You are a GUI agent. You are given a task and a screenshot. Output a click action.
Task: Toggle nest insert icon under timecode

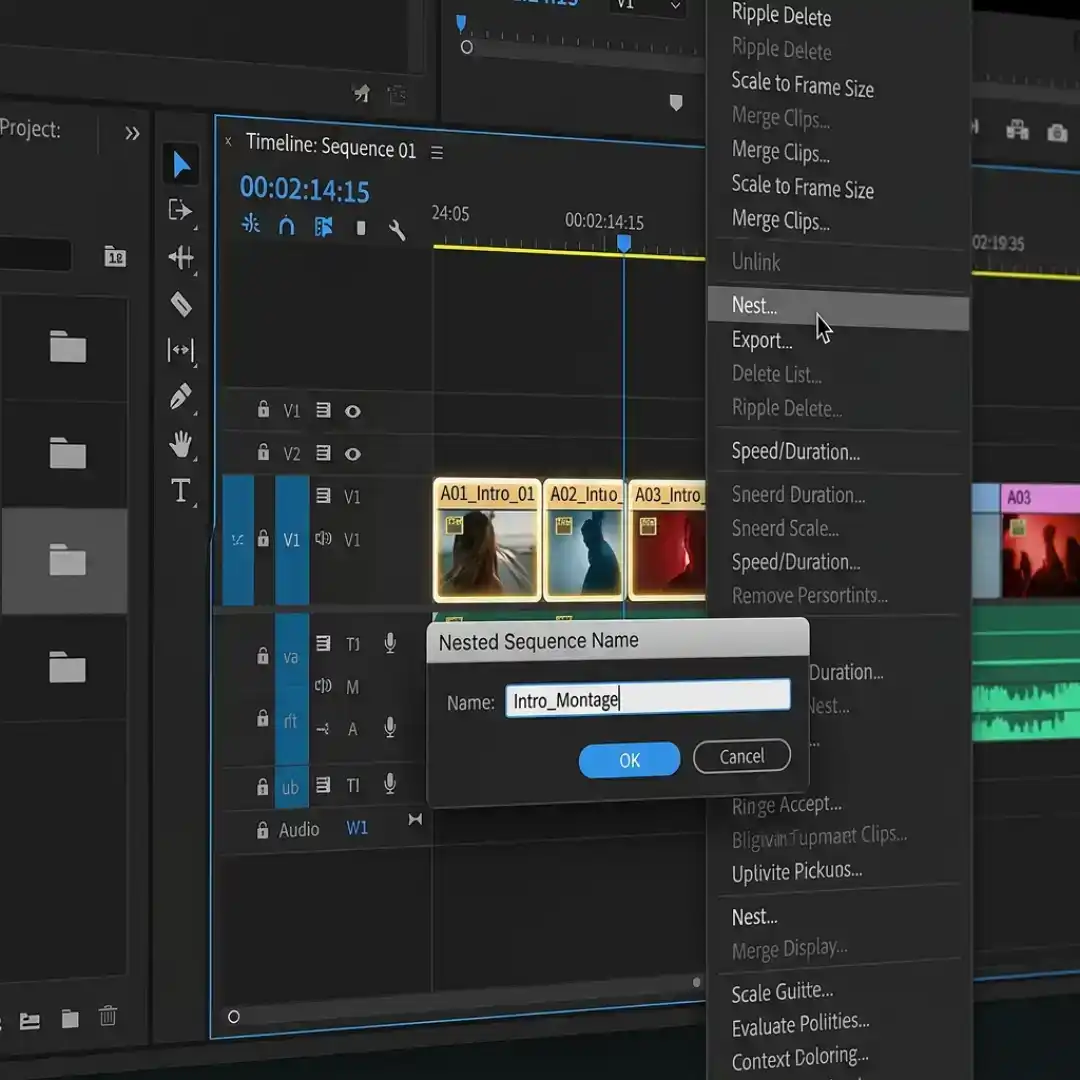click(251, 224)
